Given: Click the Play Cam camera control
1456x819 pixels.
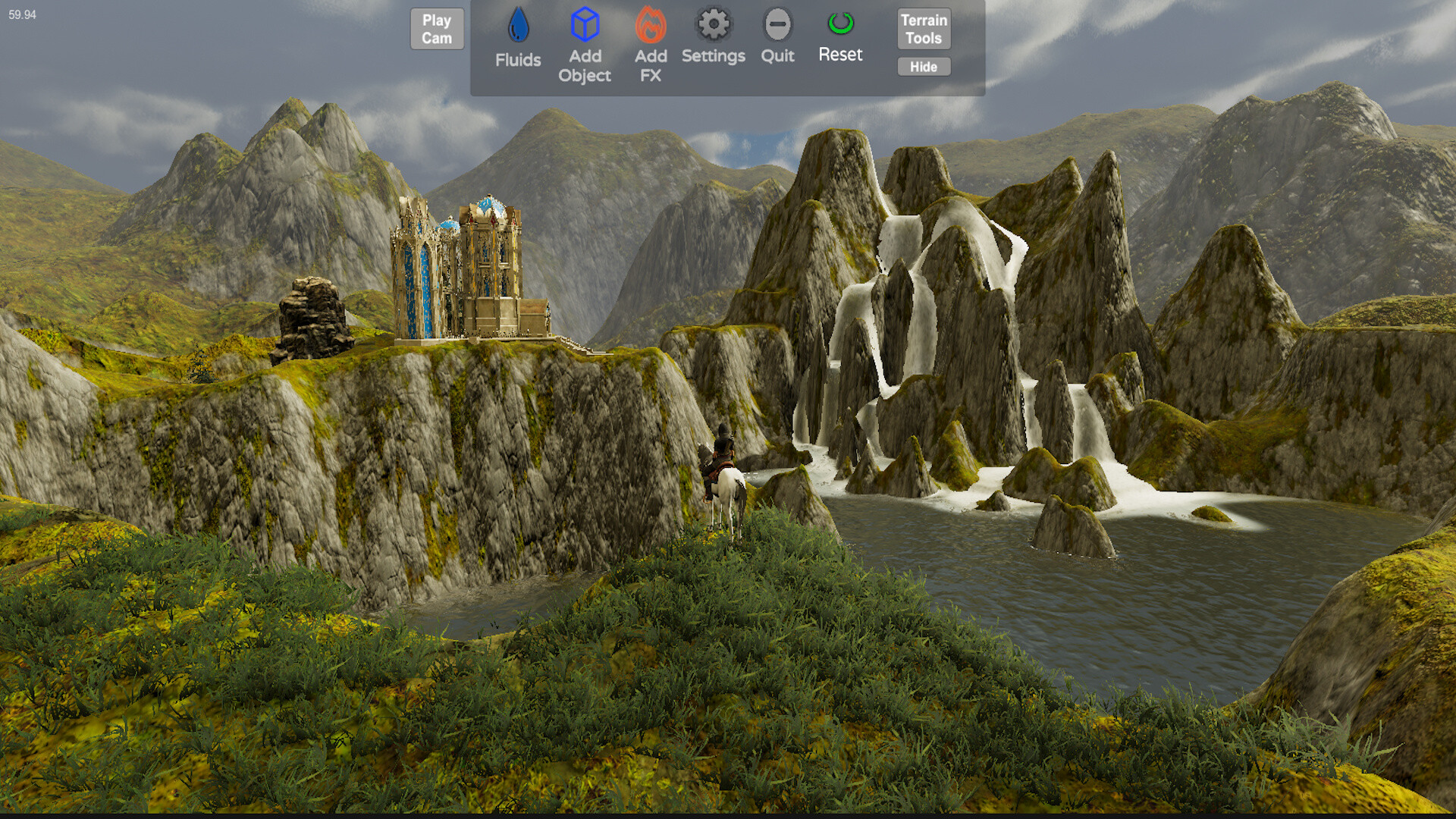Looking at the screenshot, I should [x=436, y=29].
